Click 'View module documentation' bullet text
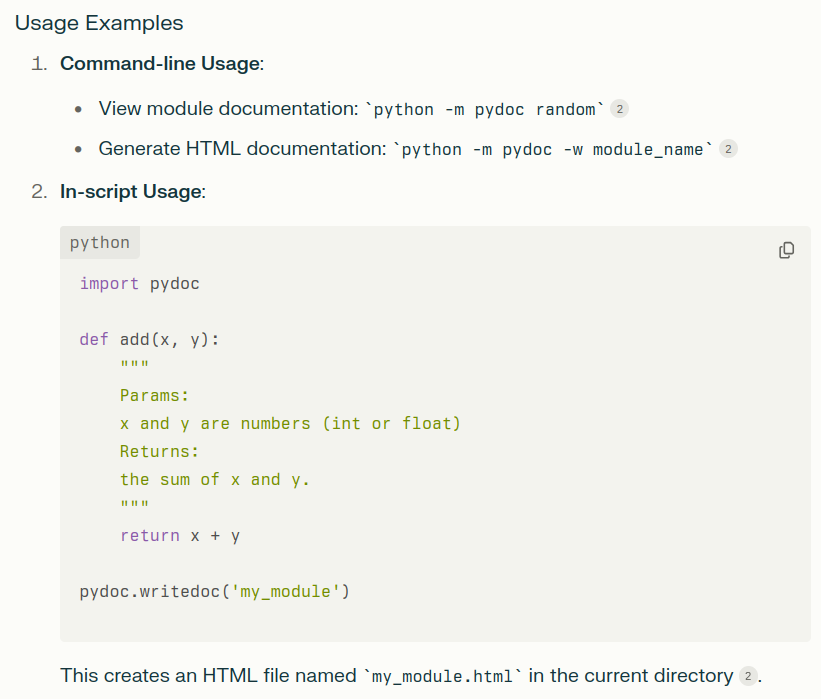Screen dimensions: 821x699 coord(228,109)
